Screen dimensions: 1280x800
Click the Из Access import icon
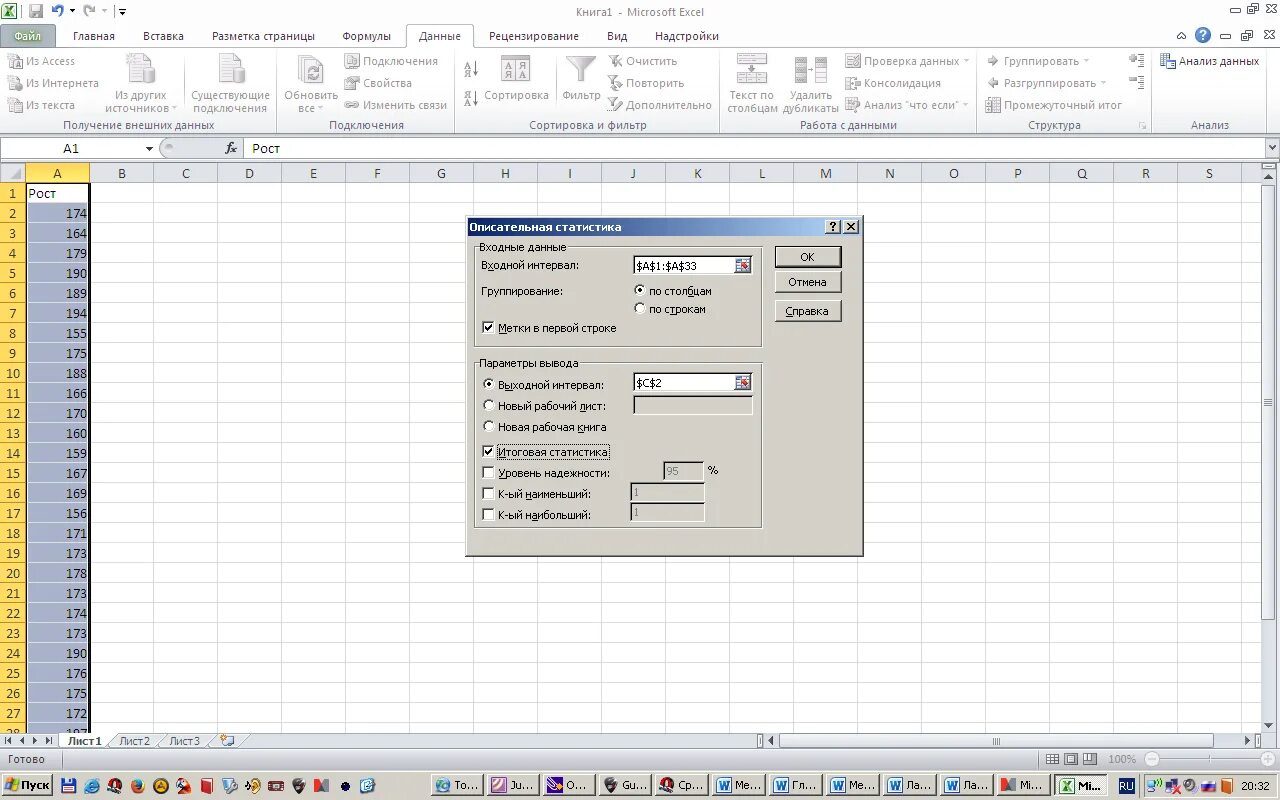15,61
